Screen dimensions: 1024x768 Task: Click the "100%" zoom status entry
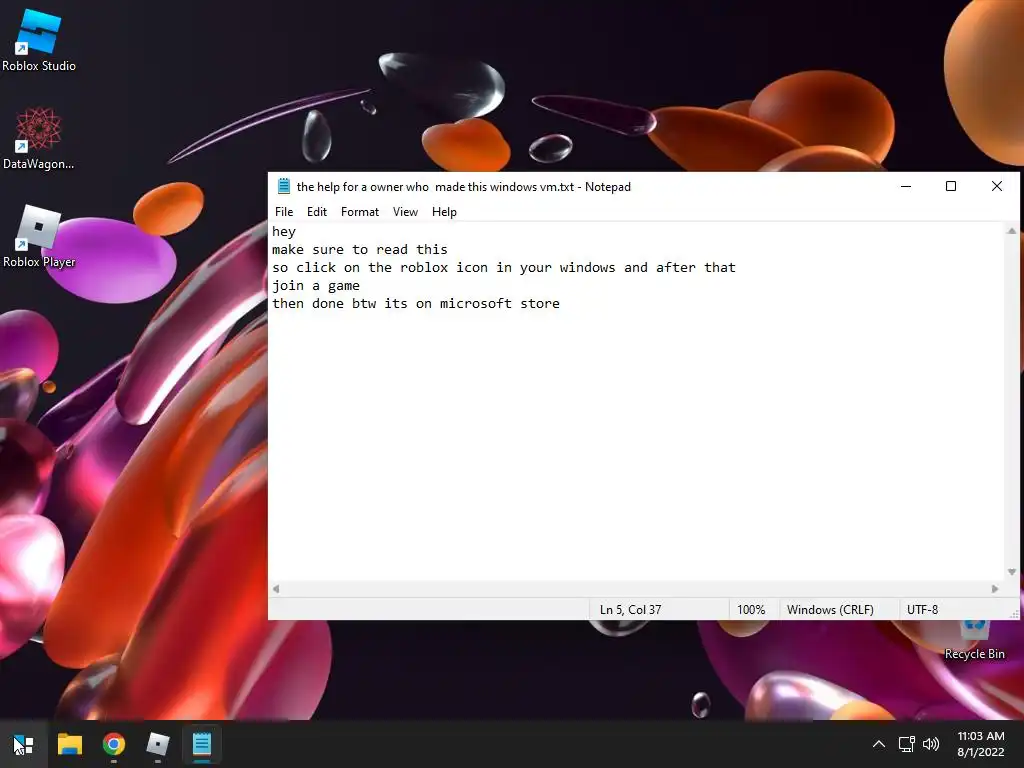[751, 609]
